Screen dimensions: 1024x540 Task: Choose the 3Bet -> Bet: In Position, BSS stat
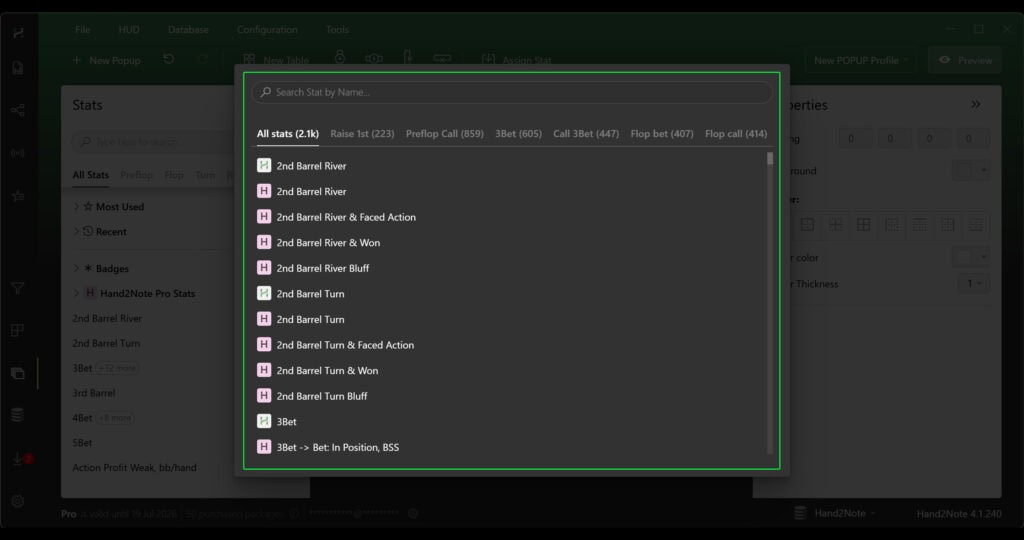pyautogui.click(x=337, y=447)
